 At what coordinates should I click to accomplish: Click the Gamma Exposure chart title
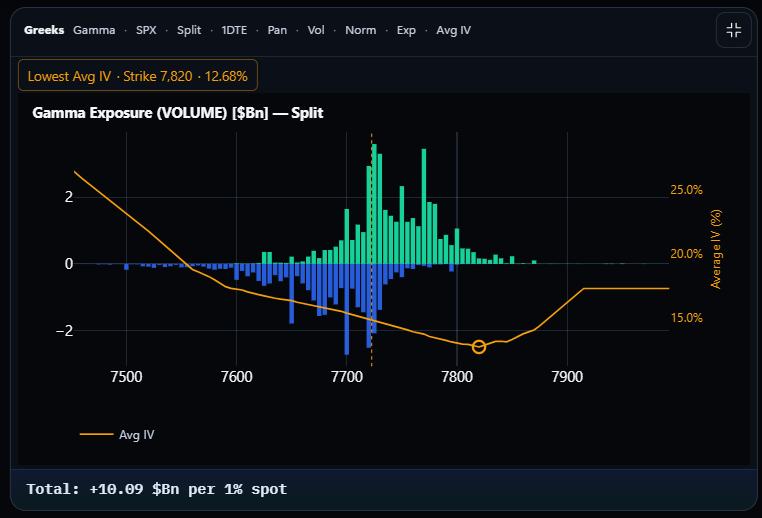[178, 113]
